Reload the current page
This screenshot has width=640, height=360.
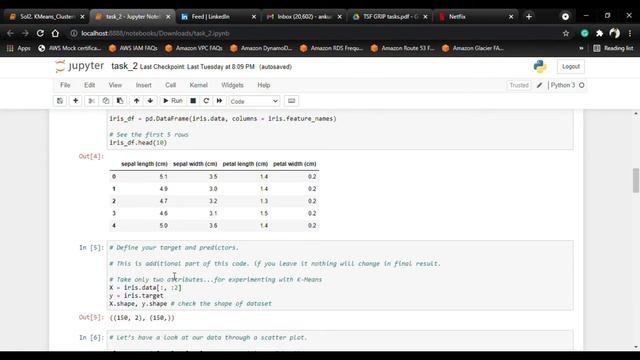(x=40, y=33)
